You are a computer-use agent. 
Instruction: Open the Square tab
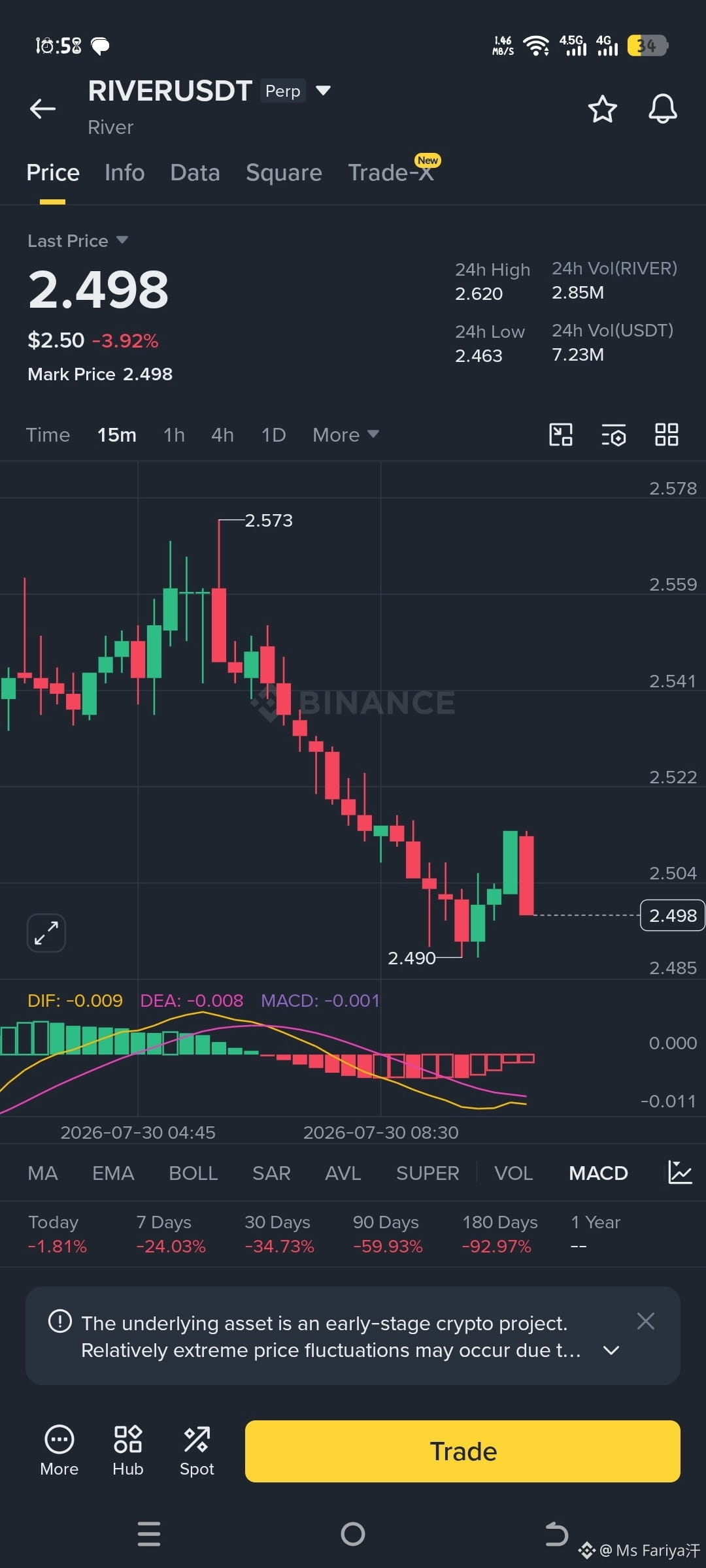(284, 172)
